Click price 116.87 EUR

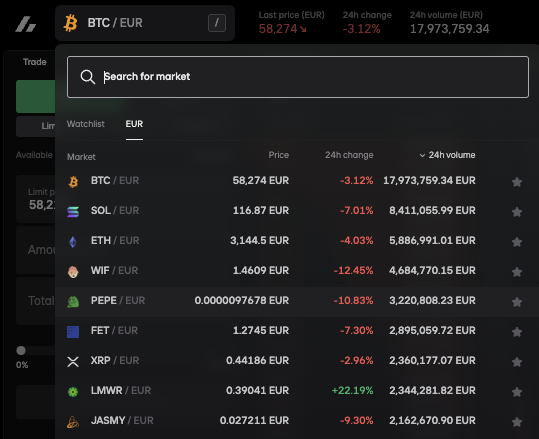pyautogui.click(x=261, y=210)
